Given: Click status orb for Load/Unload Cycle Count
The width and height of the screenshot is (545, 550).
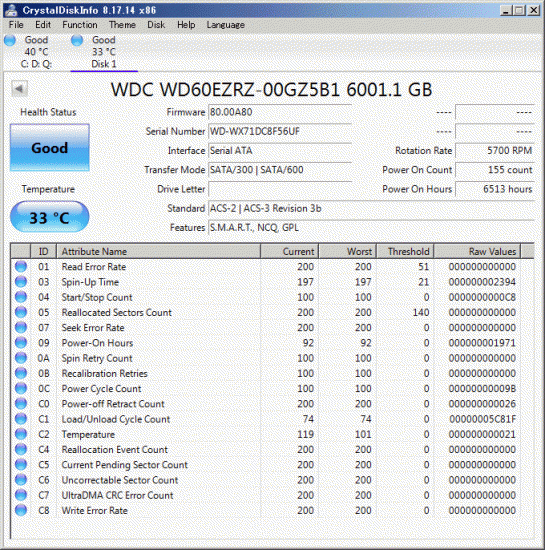Looking at the screenshot, I should pyautogui.click(x=21, y=419).
